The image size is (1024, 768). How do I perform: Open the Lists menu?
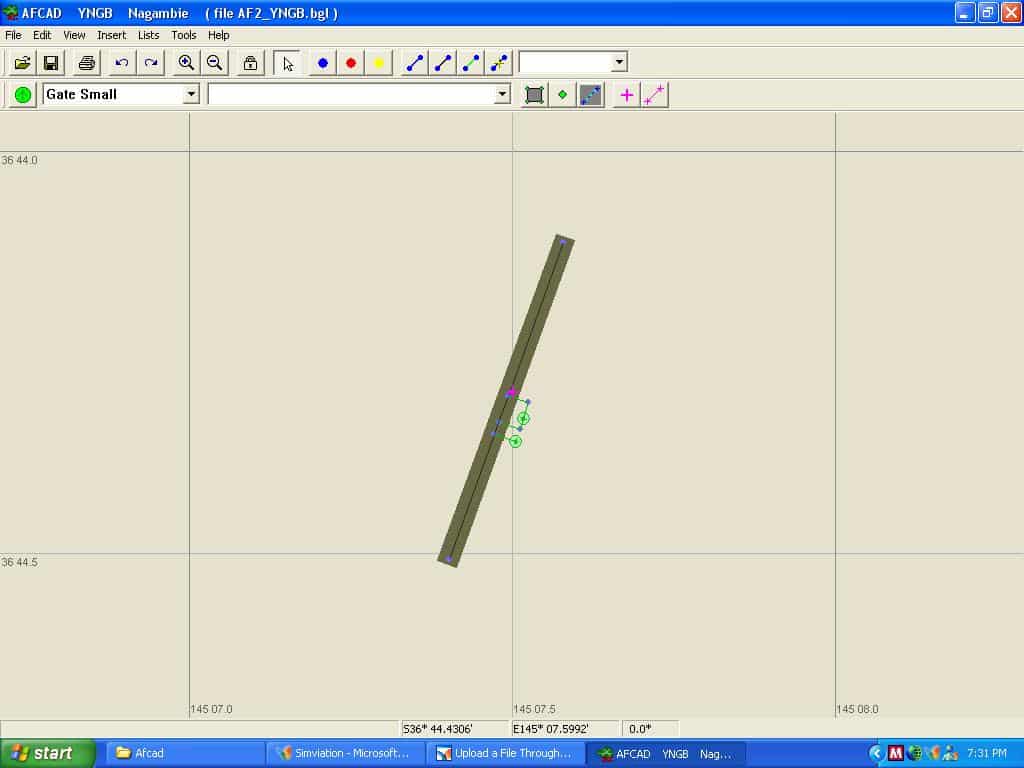[148, 35]
